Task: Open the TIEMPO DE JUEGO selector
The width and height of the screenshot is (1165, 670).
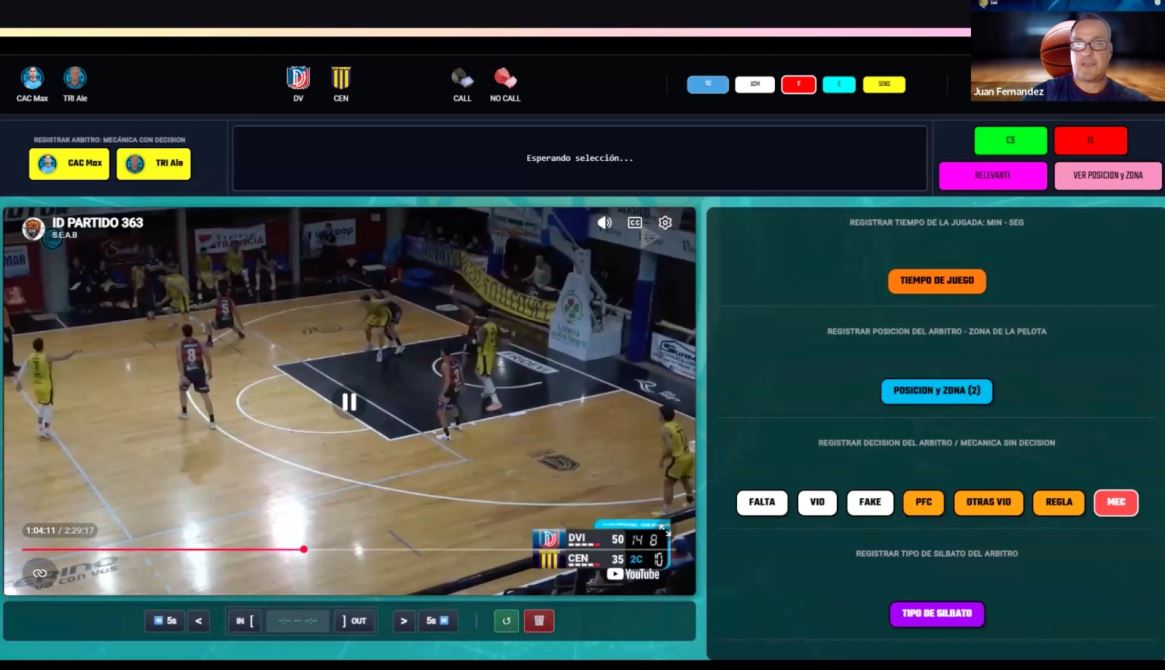Action: tap(936, 281)
